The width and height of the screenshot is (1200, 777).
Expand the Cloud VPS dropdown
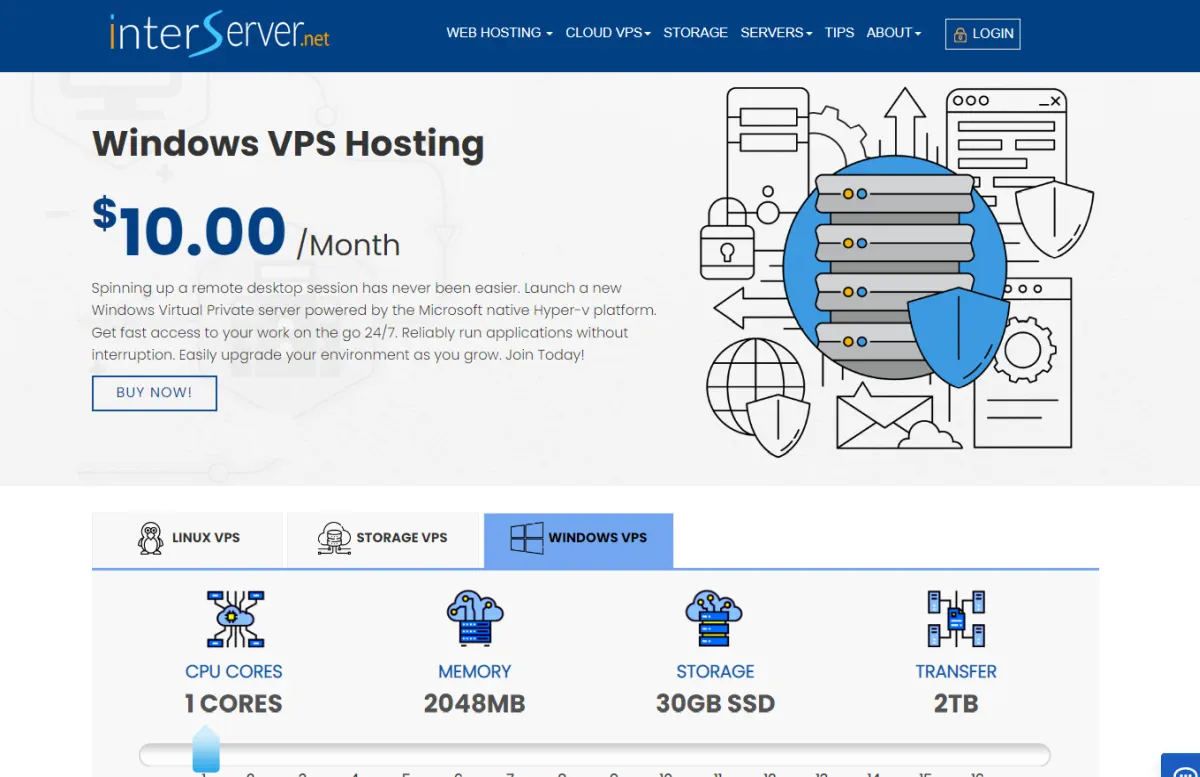(x=608, y=33)
